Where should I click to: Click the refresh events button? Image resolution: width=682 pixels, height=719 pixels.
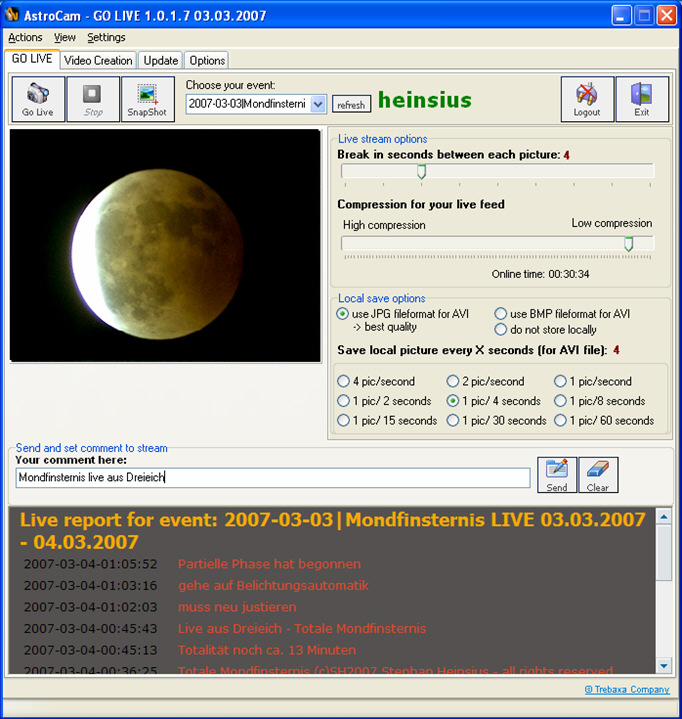(x=351, y=105)
